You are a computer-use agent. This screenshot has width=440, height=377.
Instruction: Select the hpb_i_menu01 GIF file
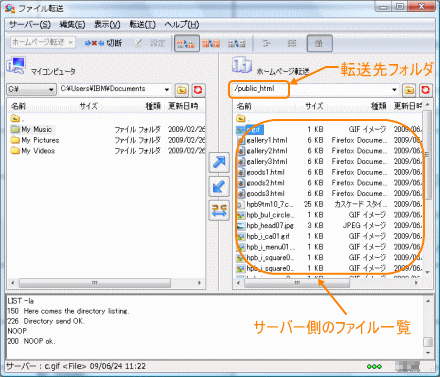266,247
